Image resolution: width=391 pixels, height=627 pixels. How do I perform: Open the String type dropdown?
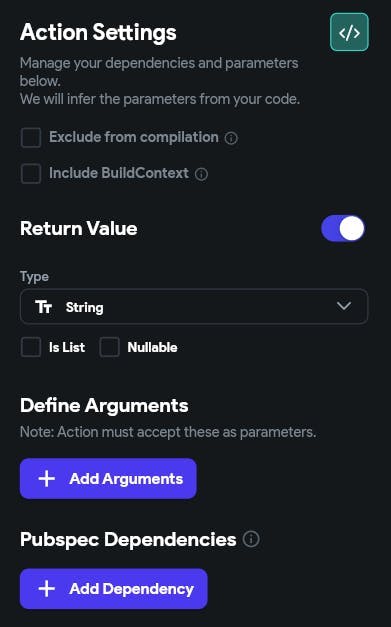(x=194, y=306)
